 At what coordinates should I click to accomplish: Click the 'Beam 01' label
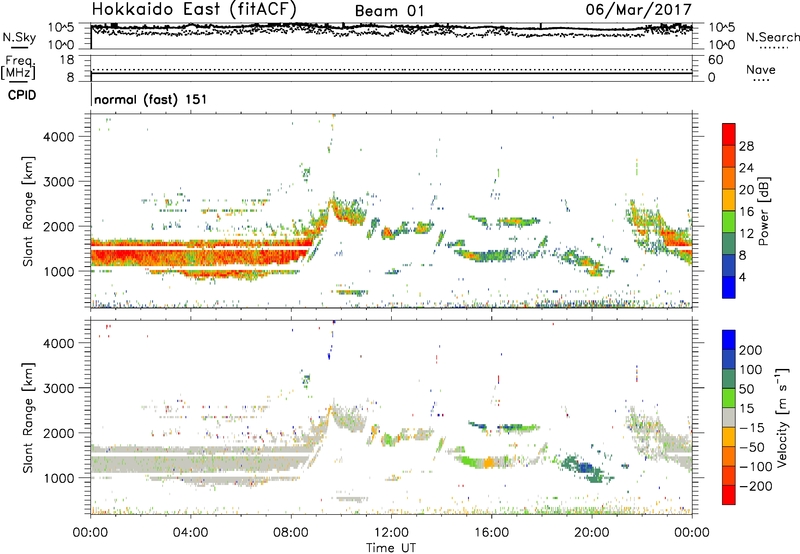click(389, 11)
